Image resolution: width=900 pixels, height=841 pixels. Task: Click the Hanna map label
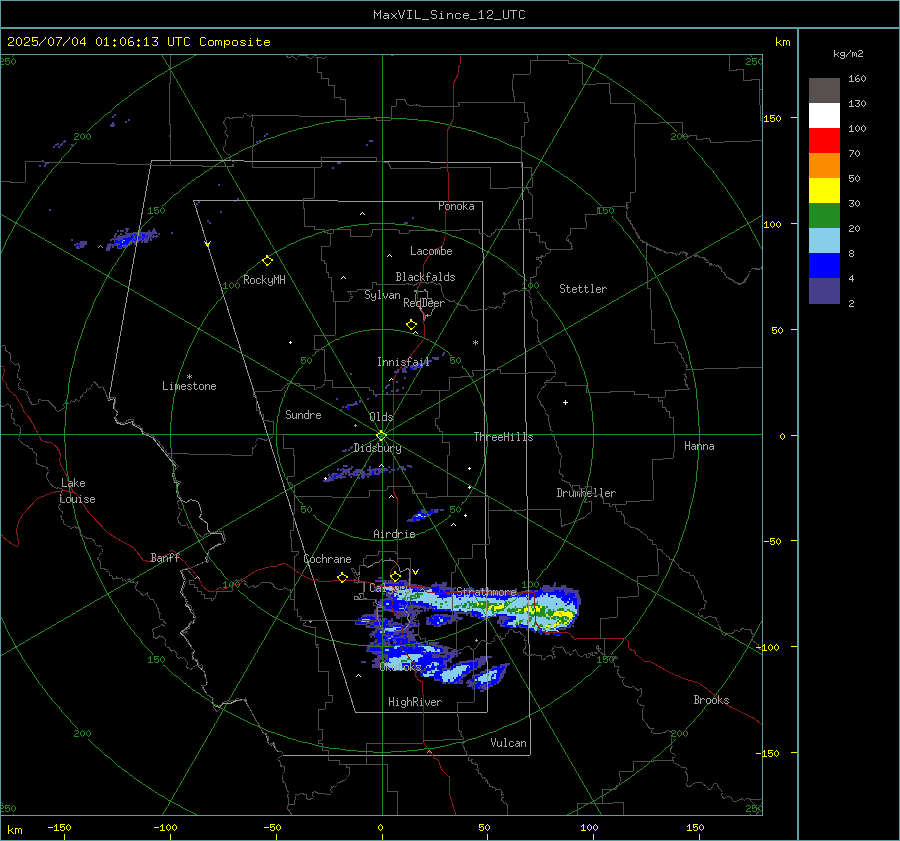click(x=699, y=446)
